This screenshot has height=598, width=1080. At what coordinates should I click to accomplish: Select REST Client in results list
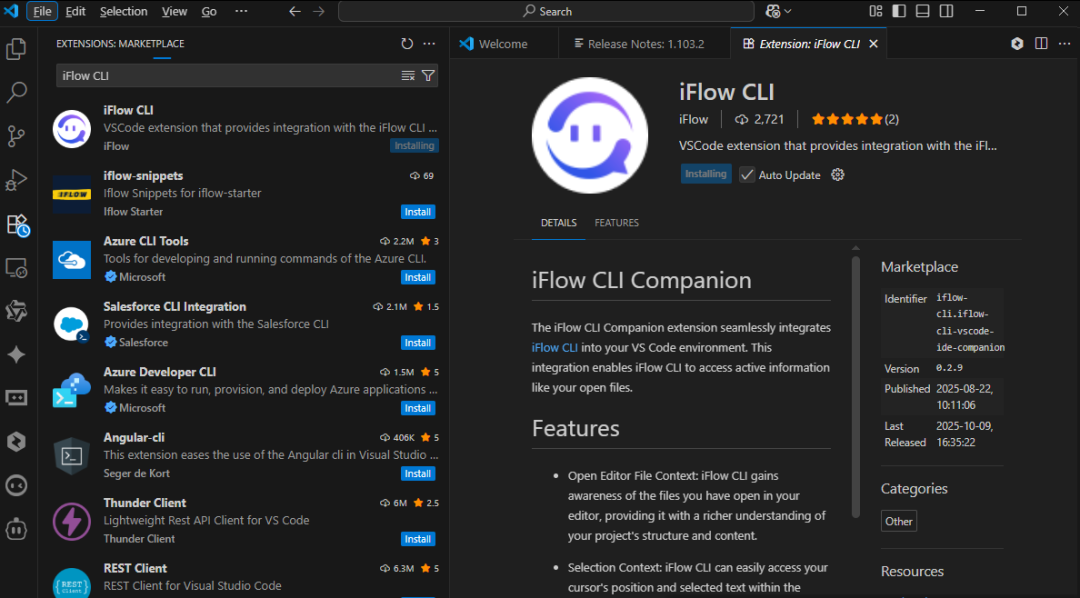[x=245, y=579]
